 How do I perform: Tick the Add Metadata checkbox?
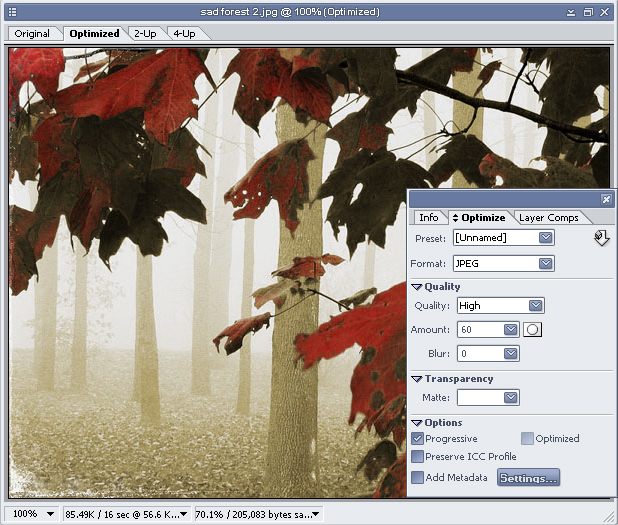(418, 478)
